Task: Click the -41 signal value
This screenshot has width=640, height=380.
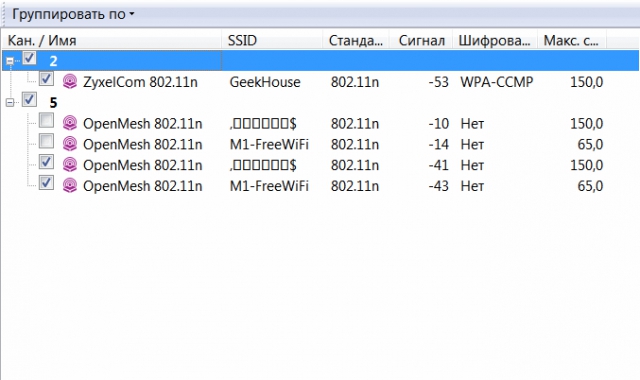Action: [438, 165]
